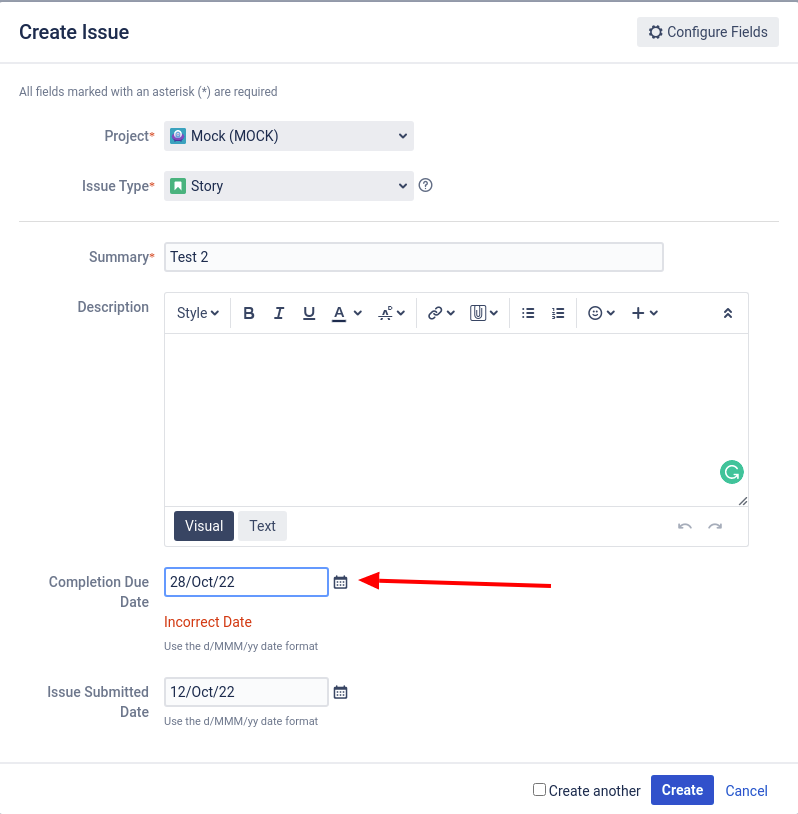
Task: Tick the Create another checkbox
Action: pyautogui.click(x=539, y=790)
